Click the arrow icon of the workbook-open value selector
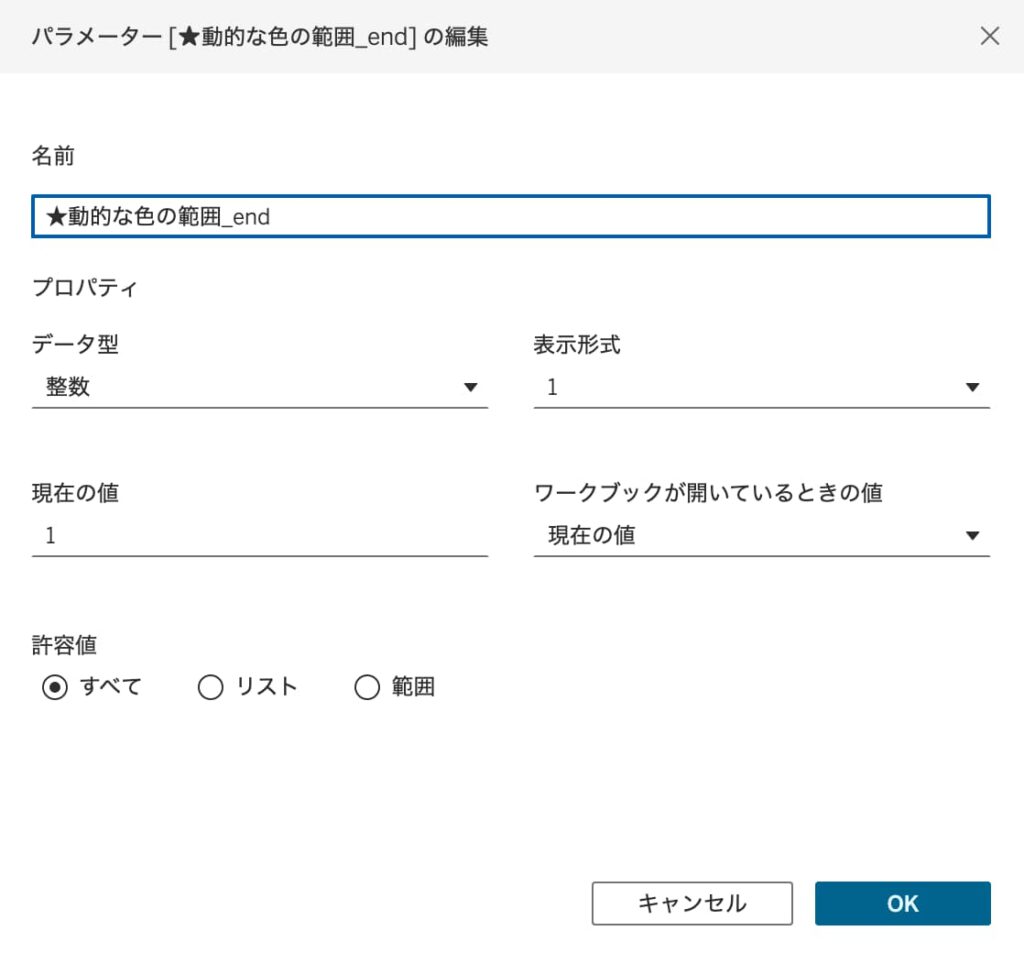This screenshot has width=1024, height=953. pyautogui.click(x=972, y=536)
